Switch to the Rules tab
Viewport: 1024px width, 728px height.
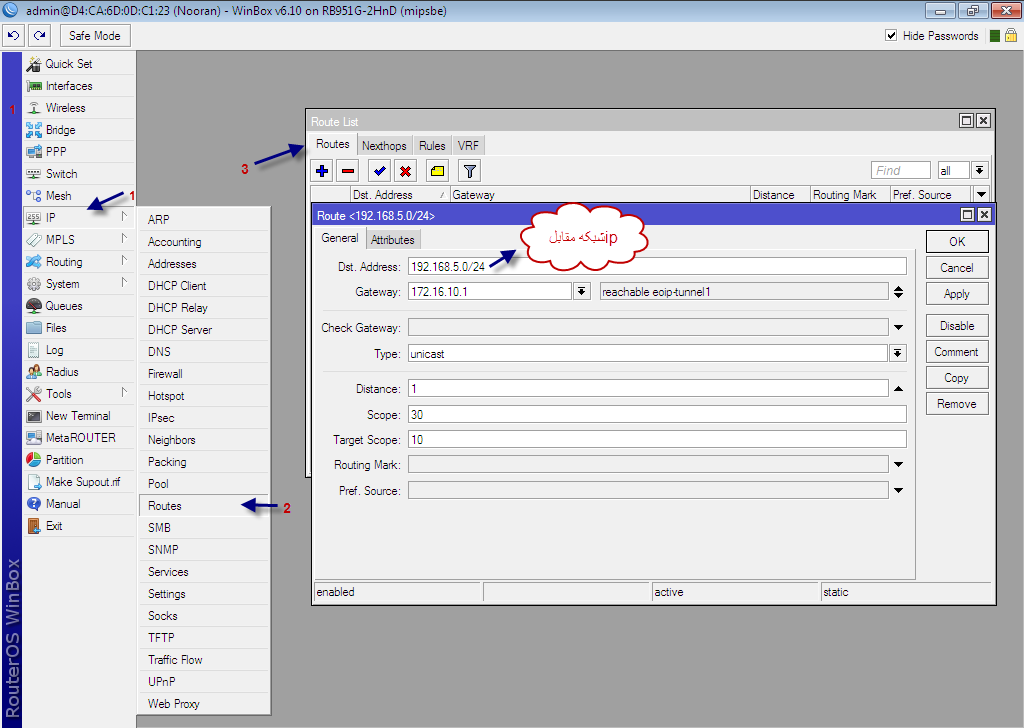point(432,146)
